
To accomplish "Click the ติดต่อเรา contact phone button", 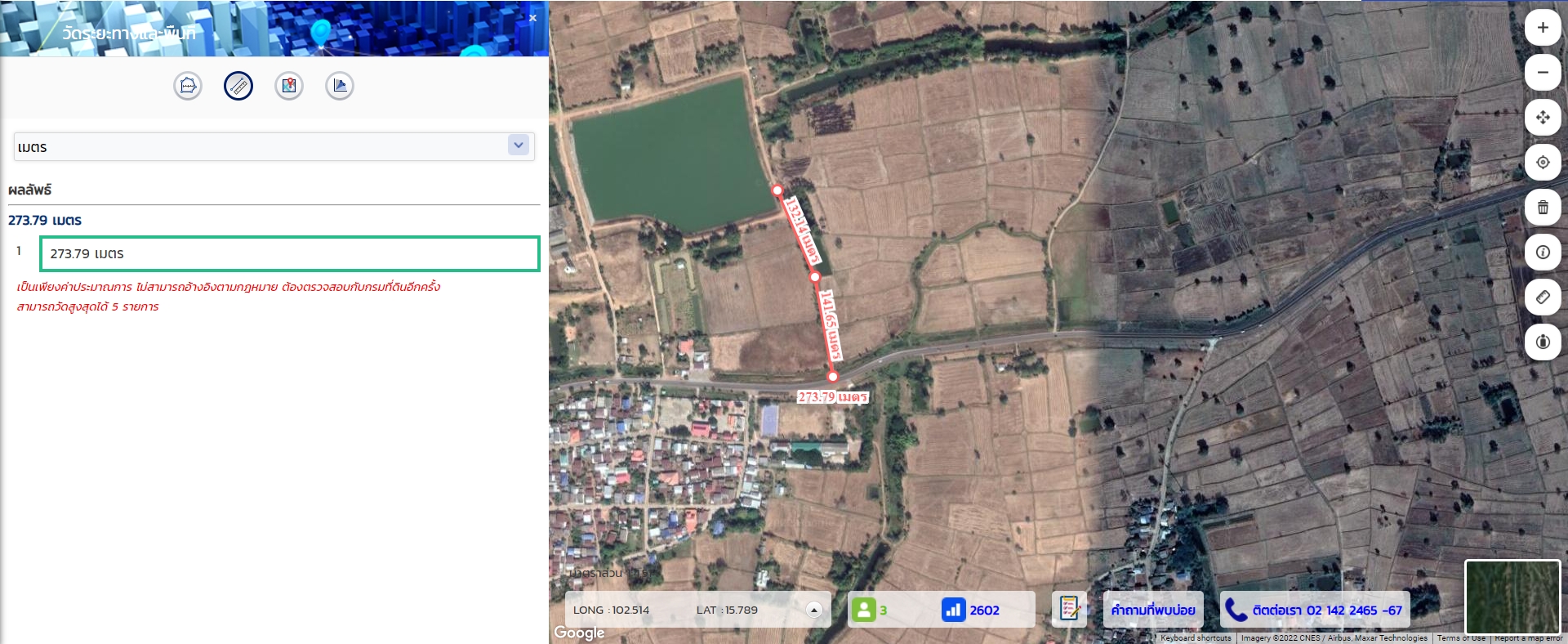I will [x=1315, y=610].
